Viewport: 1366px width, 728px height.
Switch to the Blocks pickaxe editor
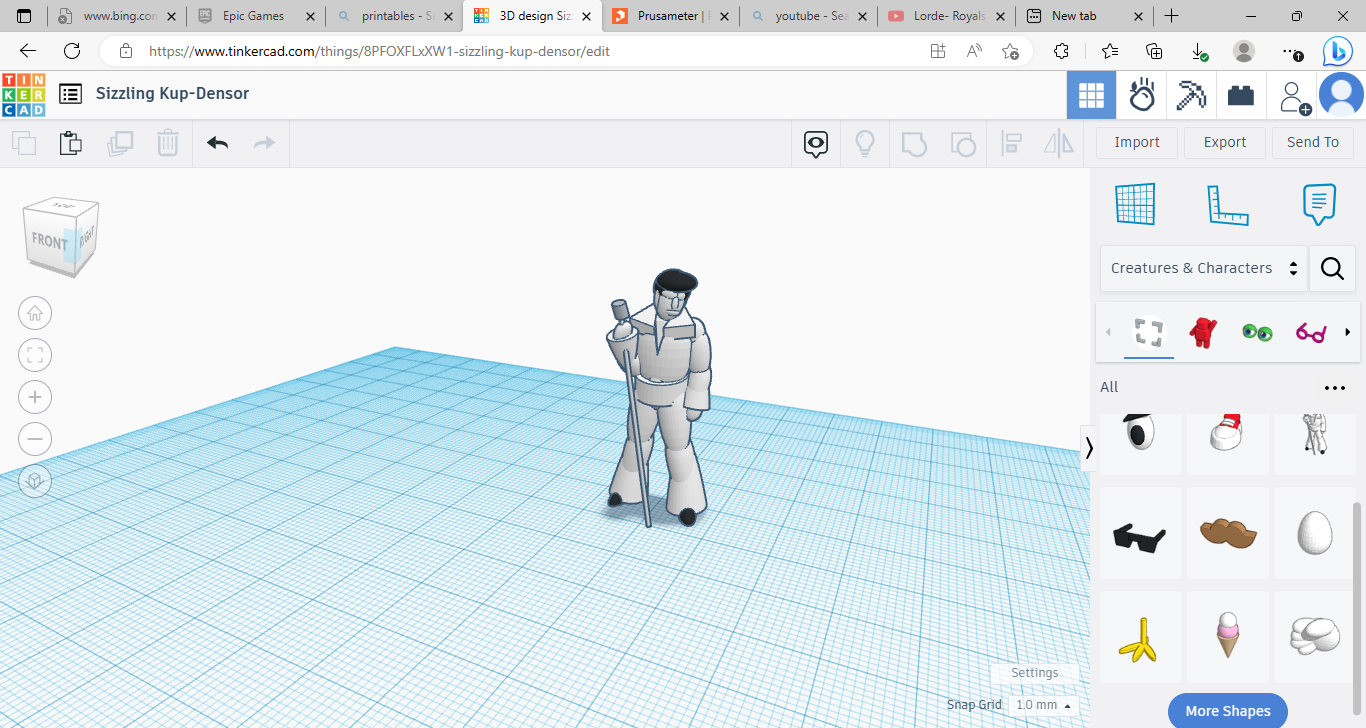coord(1191,95)
